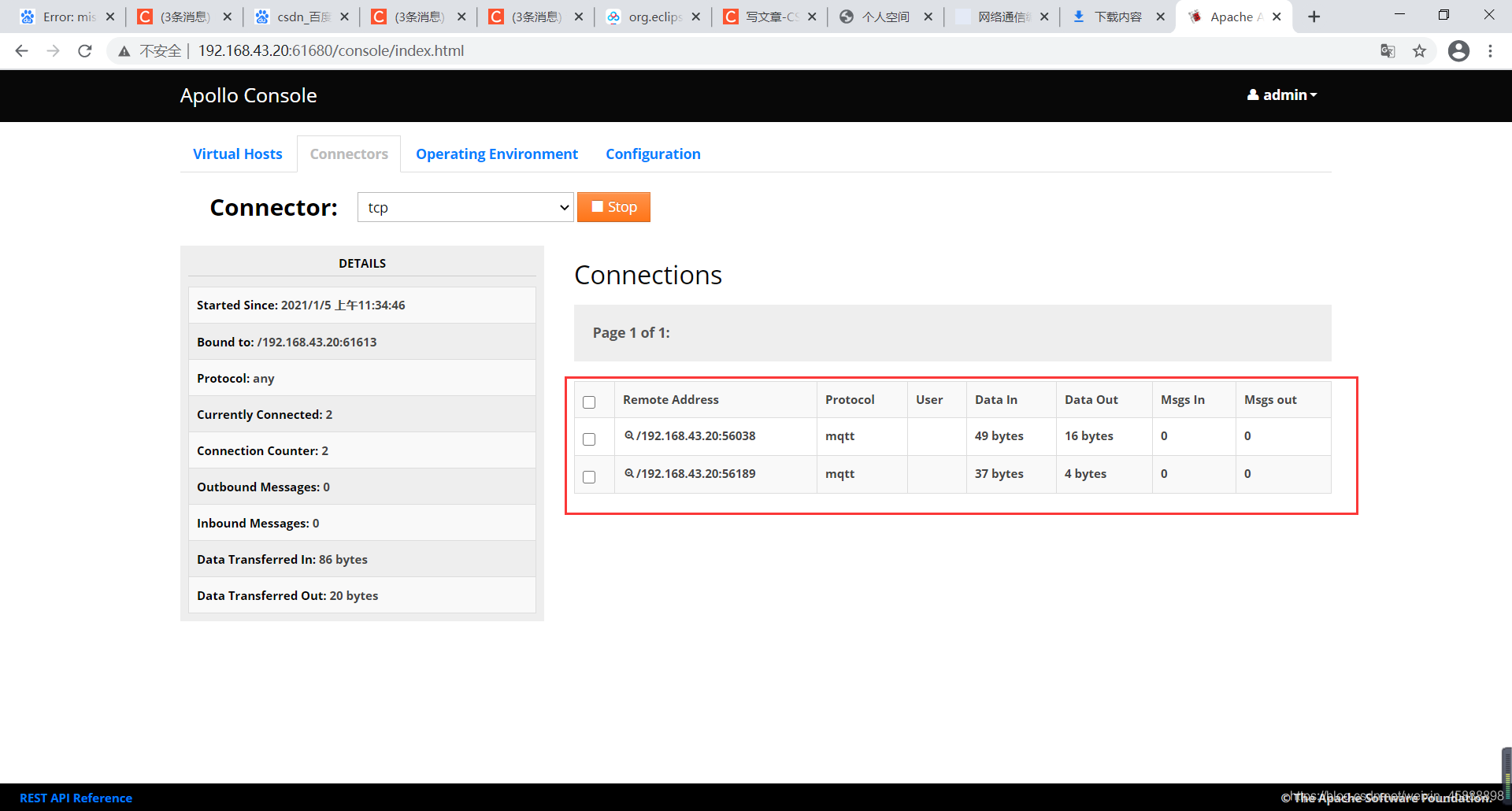Open a new browser tab

point(1314,17)
